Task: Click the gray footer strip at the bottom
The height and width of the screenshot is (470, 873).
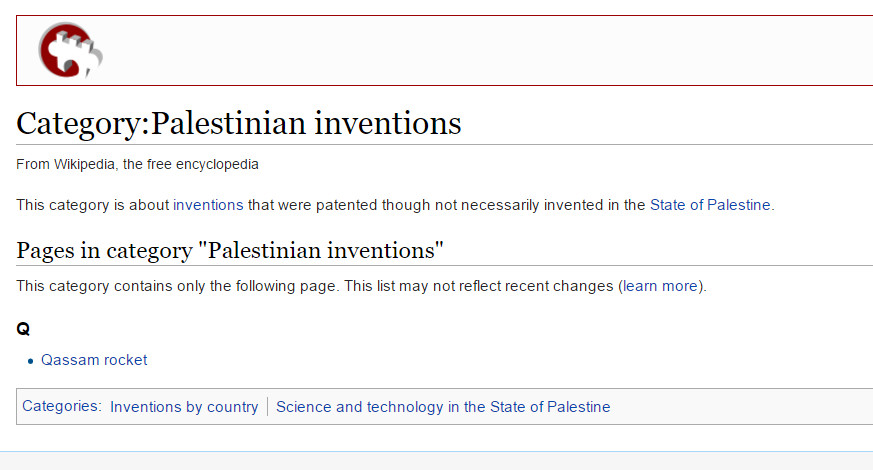Action: tap(436, 461)
